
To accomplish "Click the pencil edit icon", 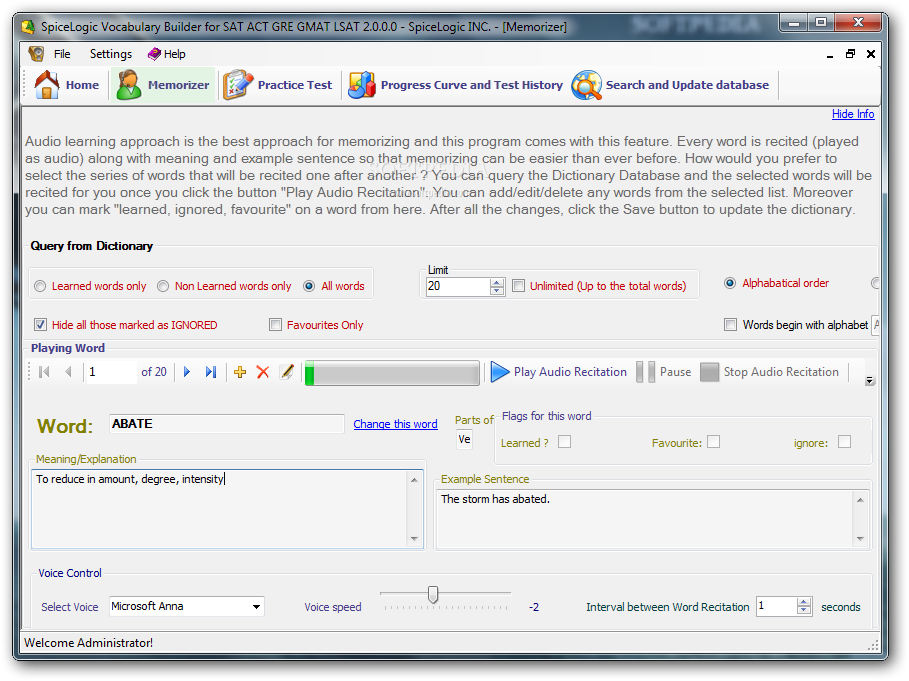I will (x=287, y=372).
